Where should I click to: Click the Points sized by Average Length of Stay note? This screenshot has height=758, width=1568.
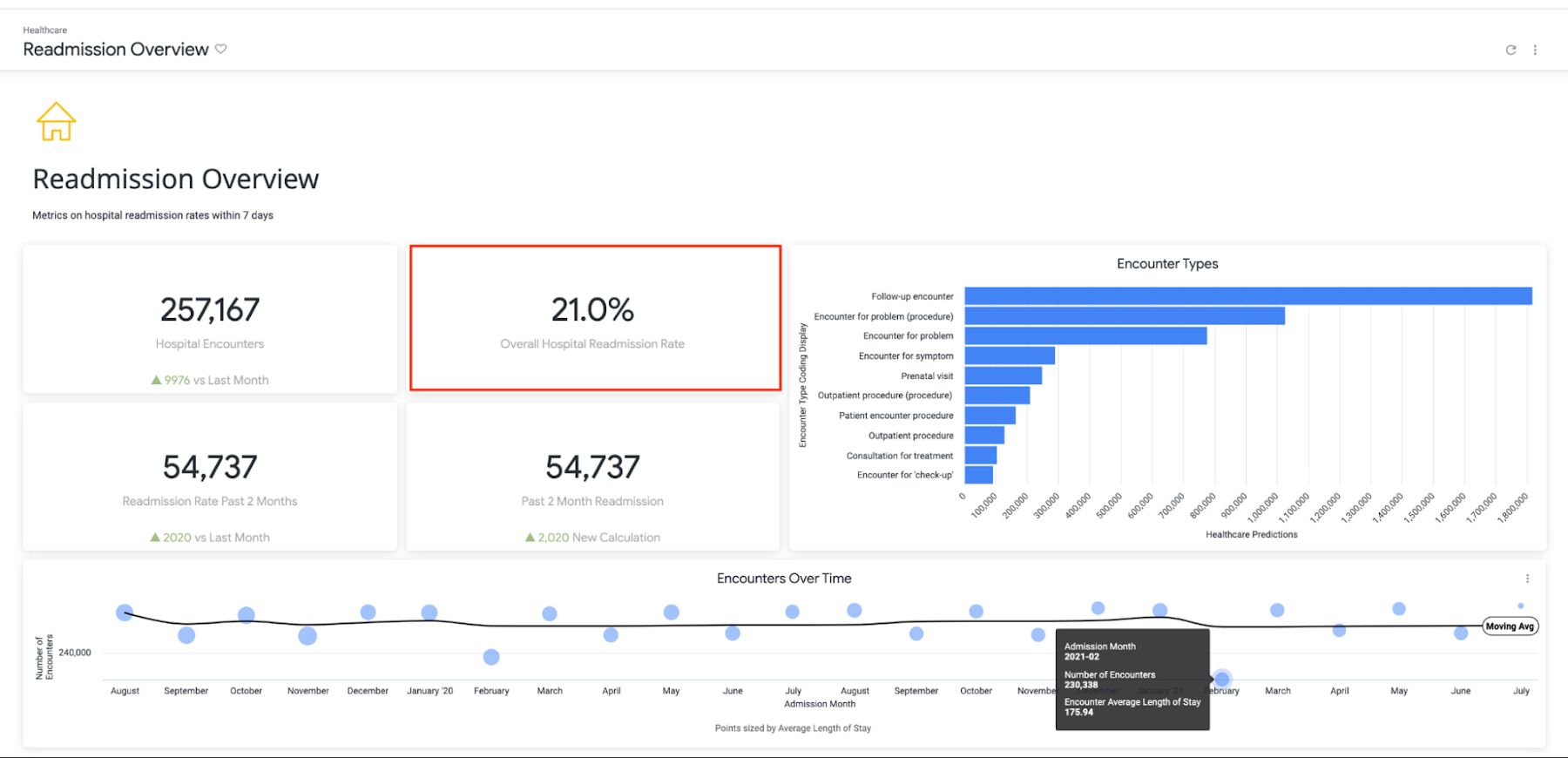pos(793,728)
